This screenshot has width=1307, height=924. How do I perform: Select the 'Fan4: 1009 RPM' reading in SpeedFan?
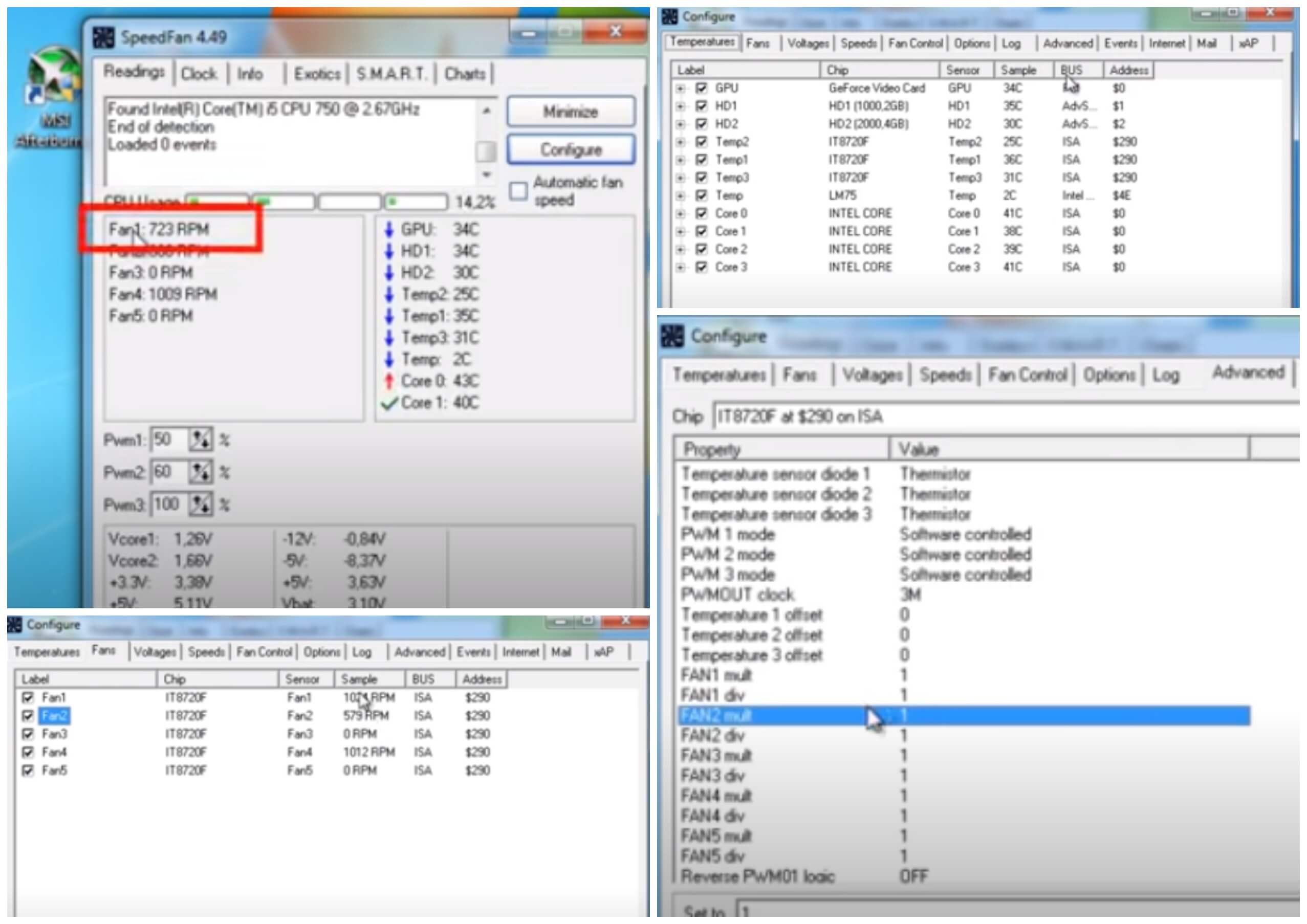tap(163, 295)
